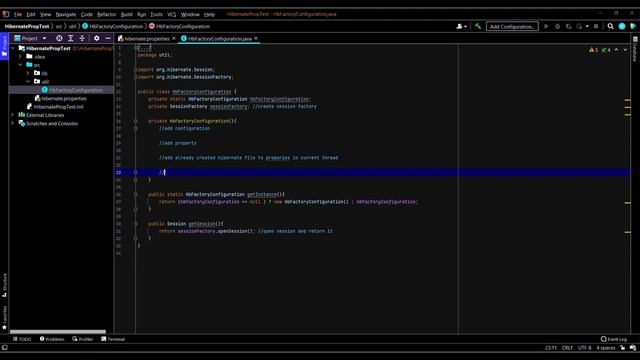The image size is (640, 360).
Task: Click cursor position 23:11 indicator
Action: (551, 348)
